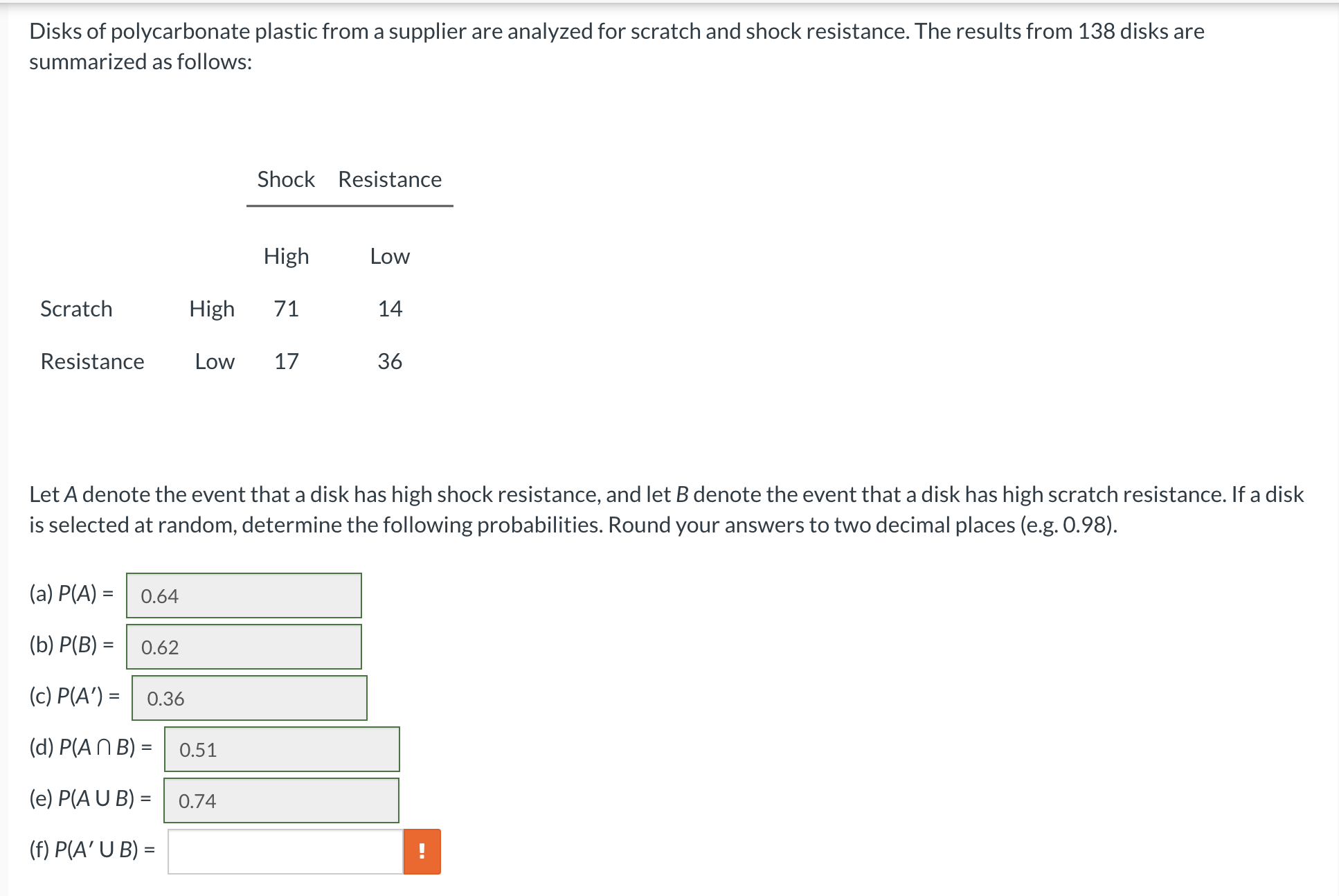Click the orange exclamation warning icon
The image size is (1339, 896).
(421, 852)
